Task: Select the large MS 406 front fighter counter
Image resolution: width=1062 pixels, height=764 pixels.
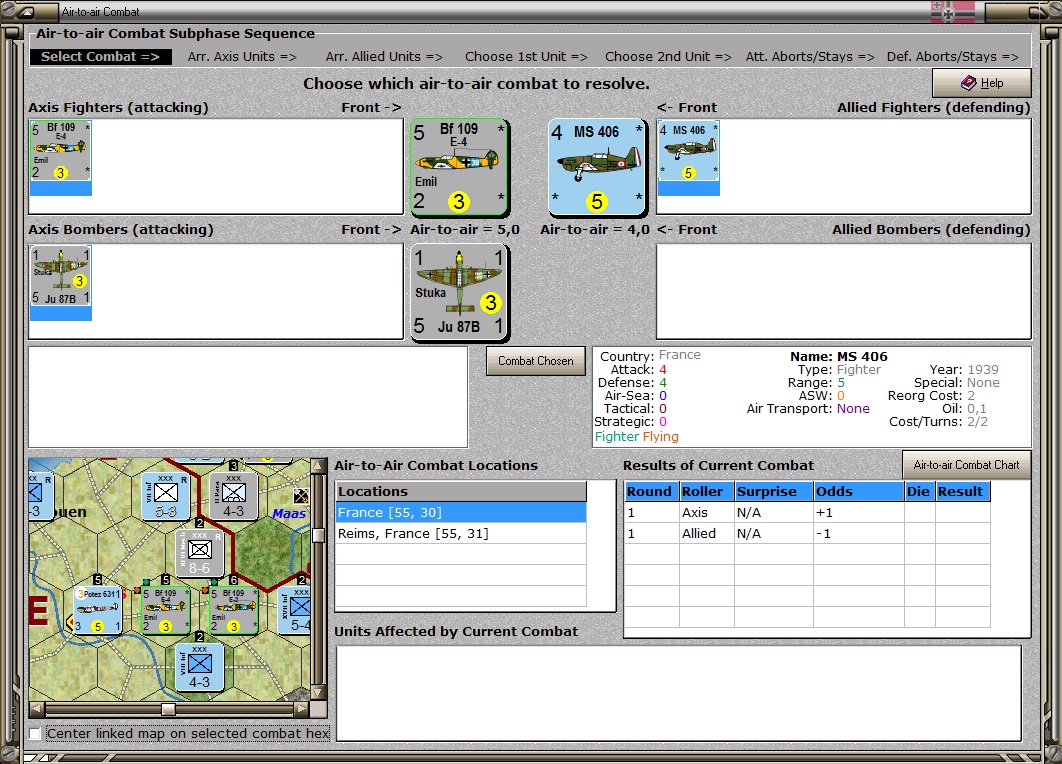Action: (x=597, y=167)
